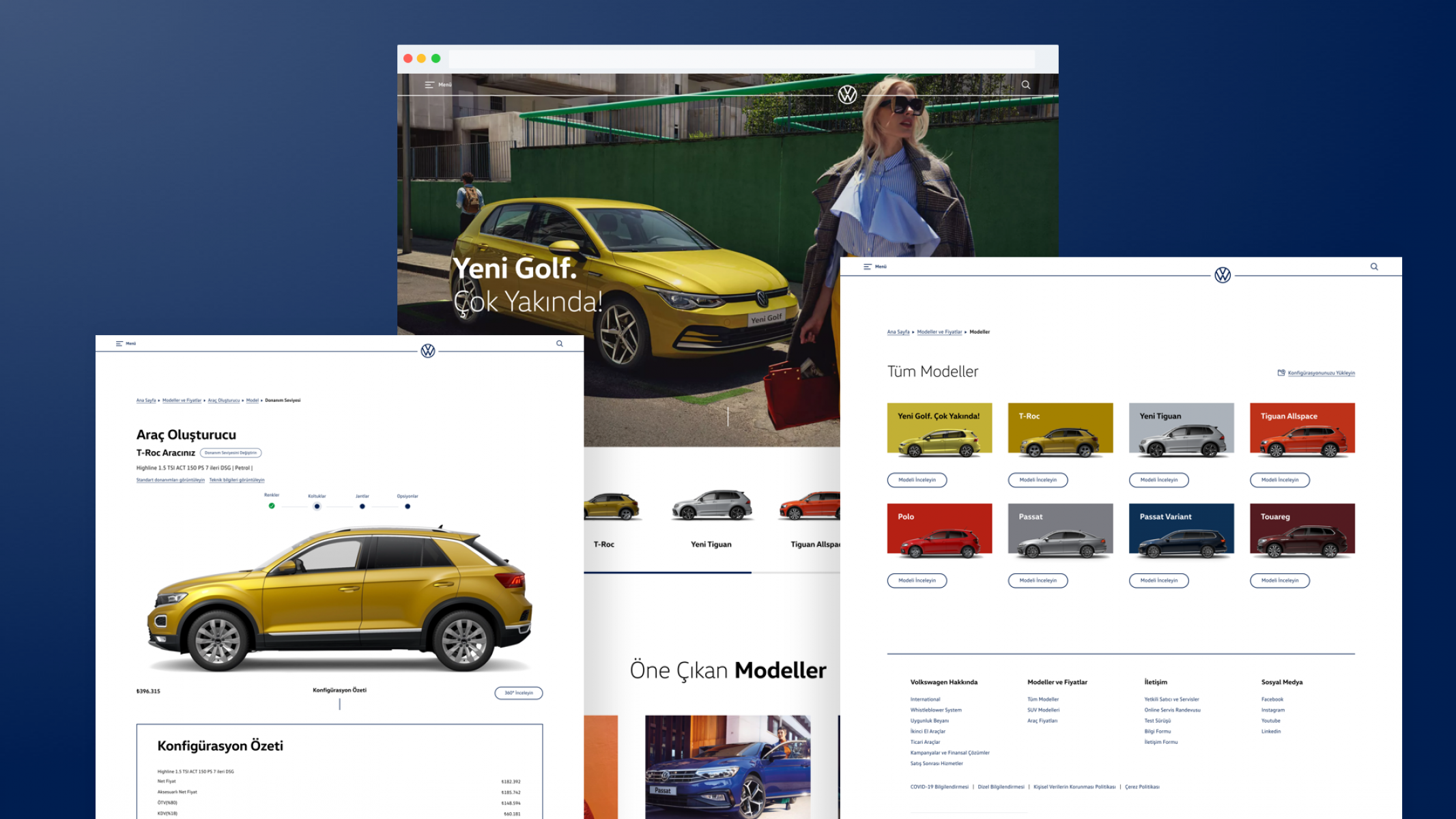Open the hamburger Menü icon in hero window
The width and height of the screenshot is (1456, 819).
[x=429, y=85]
